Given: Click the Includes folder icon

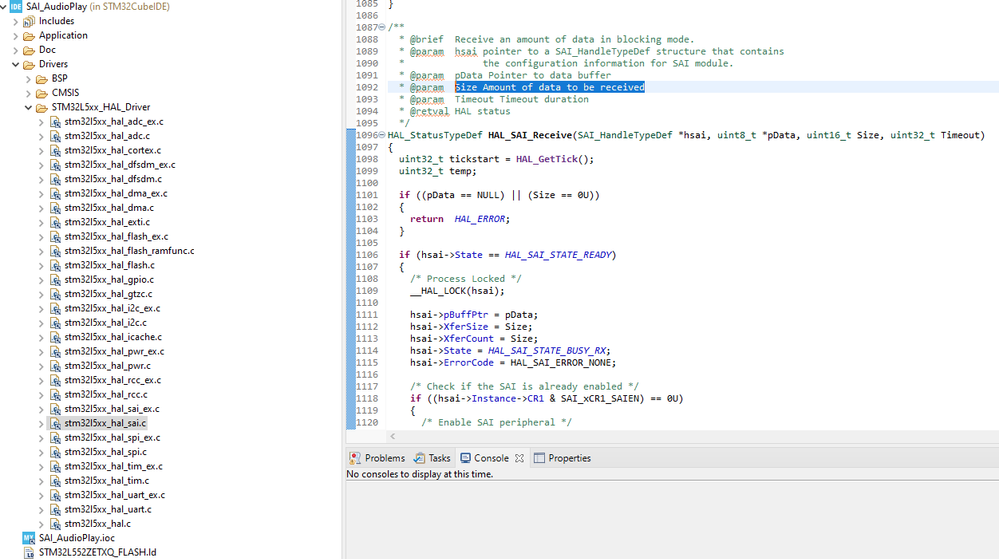Looking at the screenshot, I should (29, 21).
